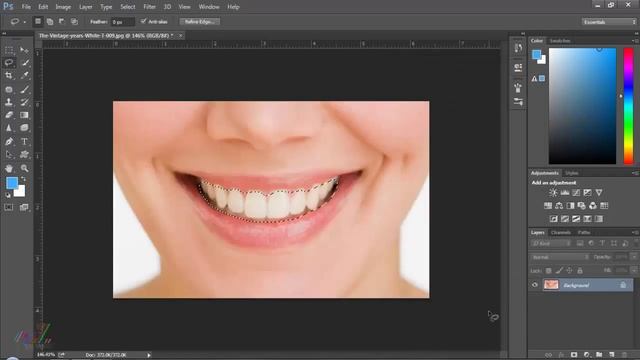Add a Levels adjustment

(x=565, y=193)
